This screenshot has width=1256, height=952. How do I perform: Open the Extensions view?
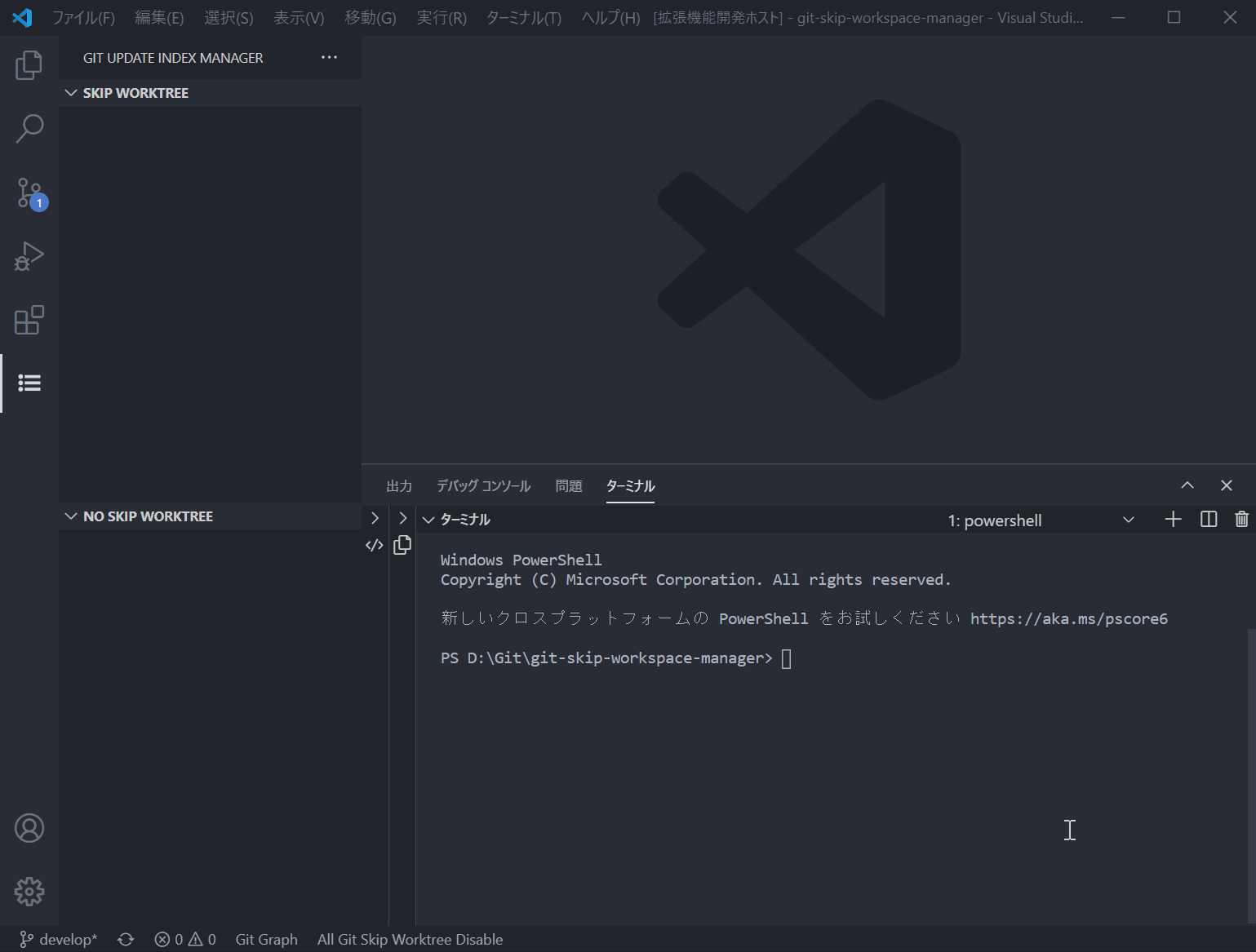[x=29, y=320]
